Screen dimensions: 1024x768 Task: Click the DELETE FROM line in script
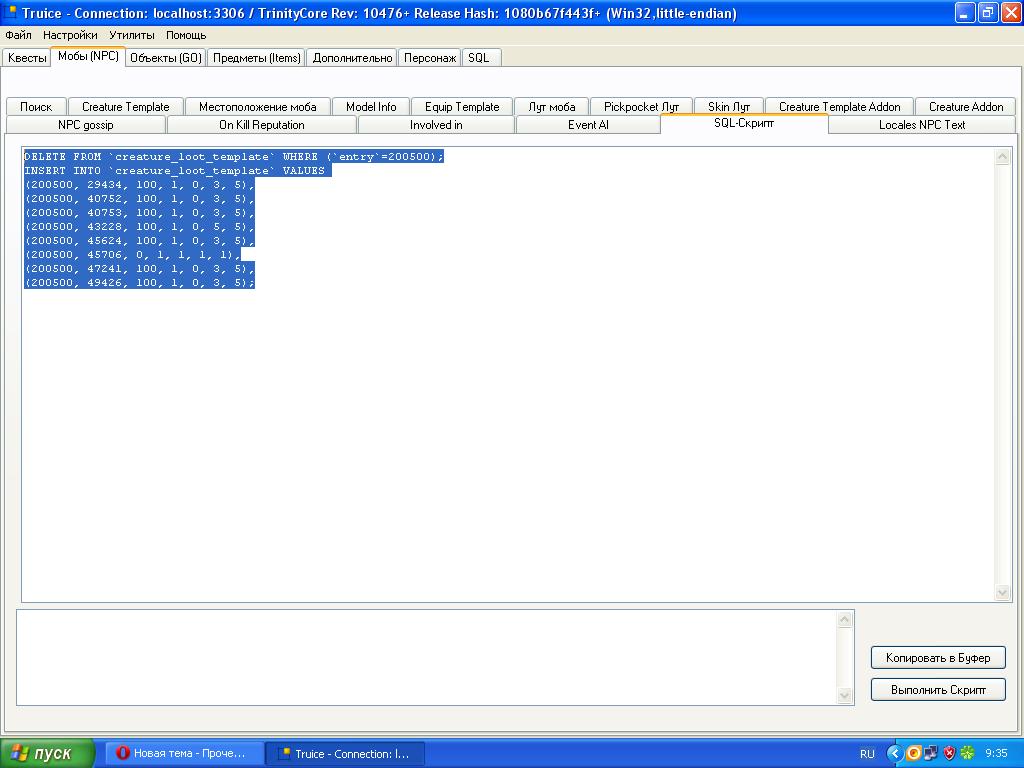click(234, 157)
